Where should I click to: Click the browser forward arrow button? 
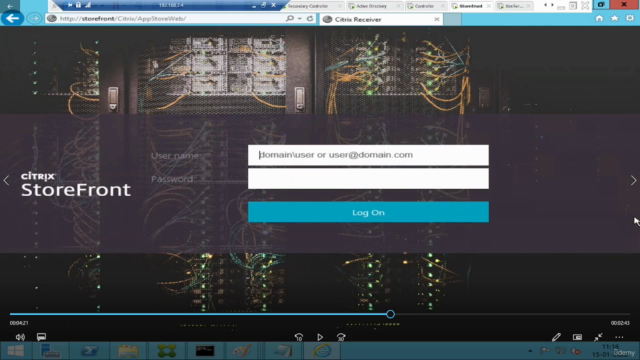(34, 18)
